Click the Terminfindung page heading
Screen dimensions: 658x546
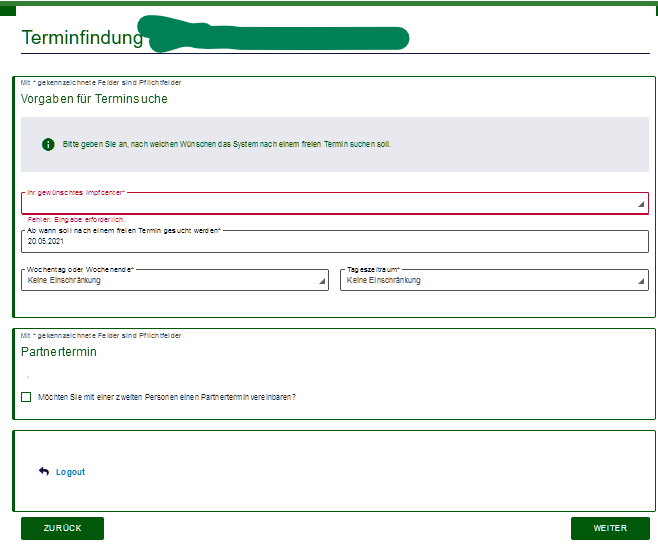pos(82,37)
